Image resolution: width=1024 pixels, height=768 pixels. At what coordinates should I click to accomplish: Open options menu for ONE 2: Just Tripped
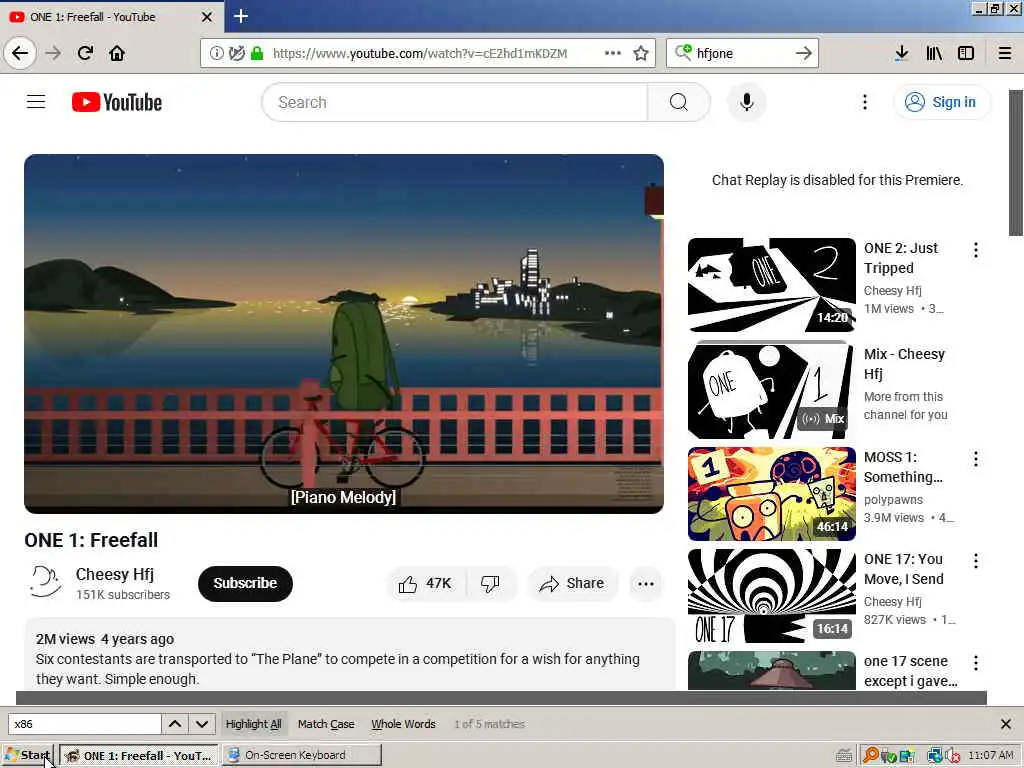[x=976, y=249]
